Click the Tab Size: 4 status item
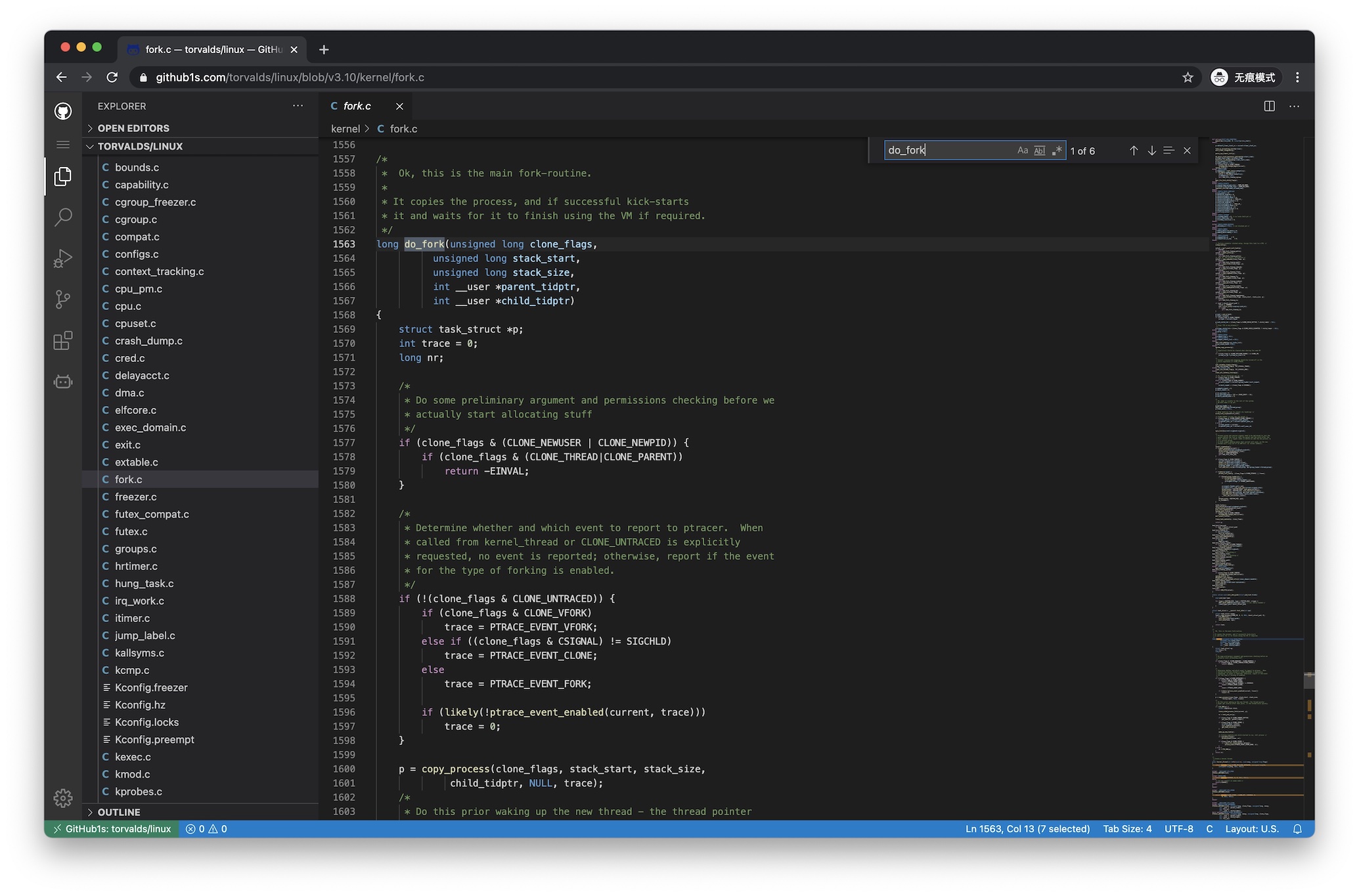Screen dimensions: 1359x896 click(x=1126, y=829)
